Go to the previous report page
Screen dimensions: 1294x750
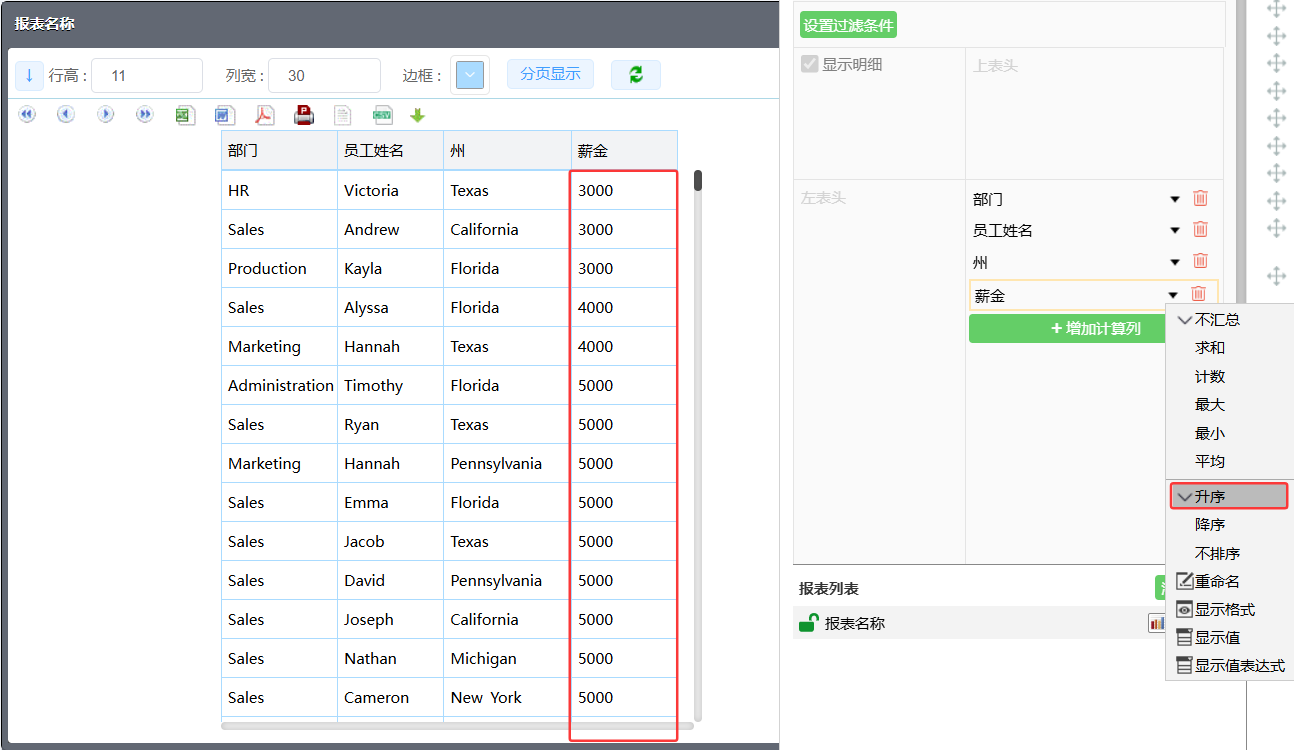click(x=66, y=115)
